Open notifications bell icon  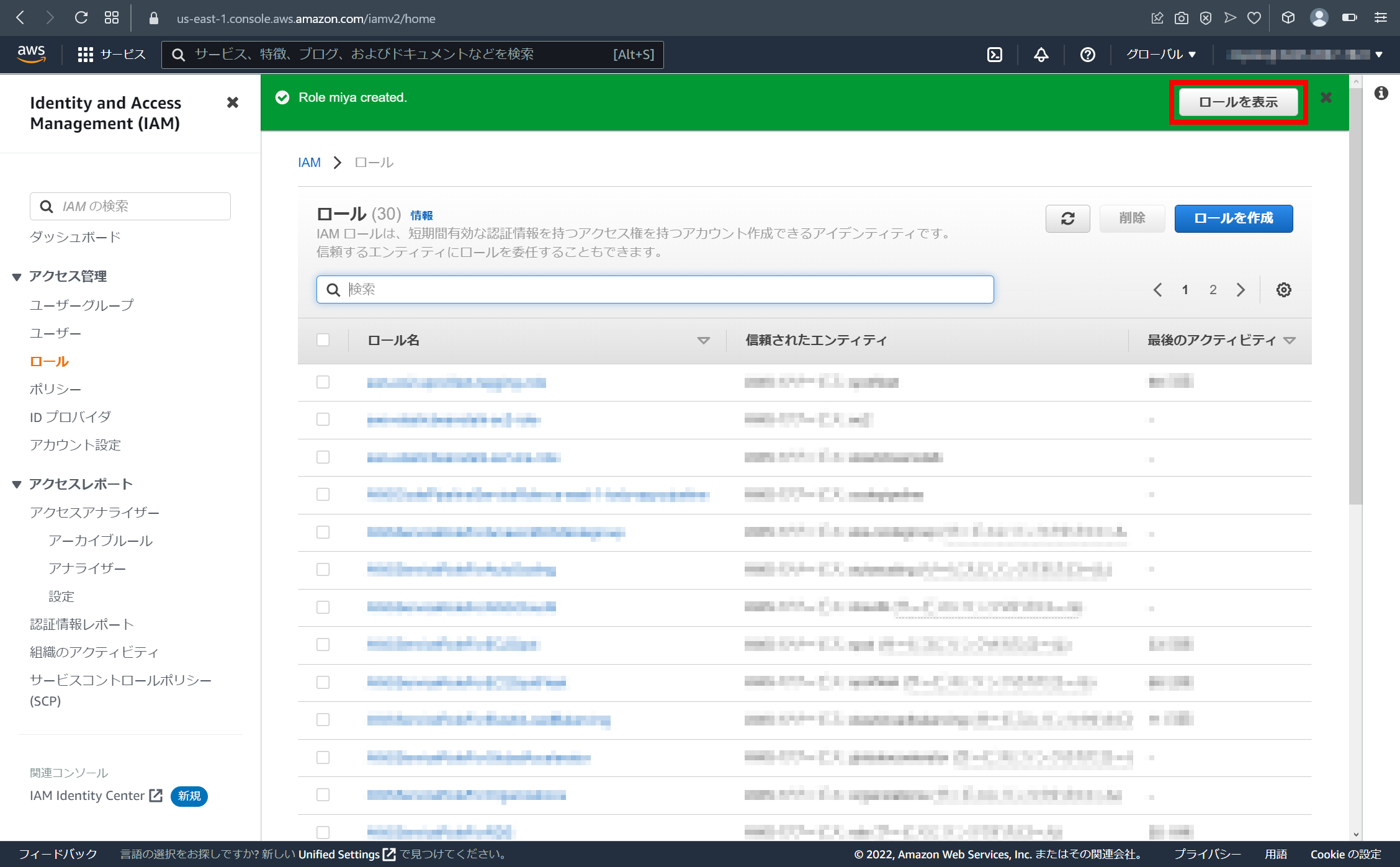pos(1041,55)
